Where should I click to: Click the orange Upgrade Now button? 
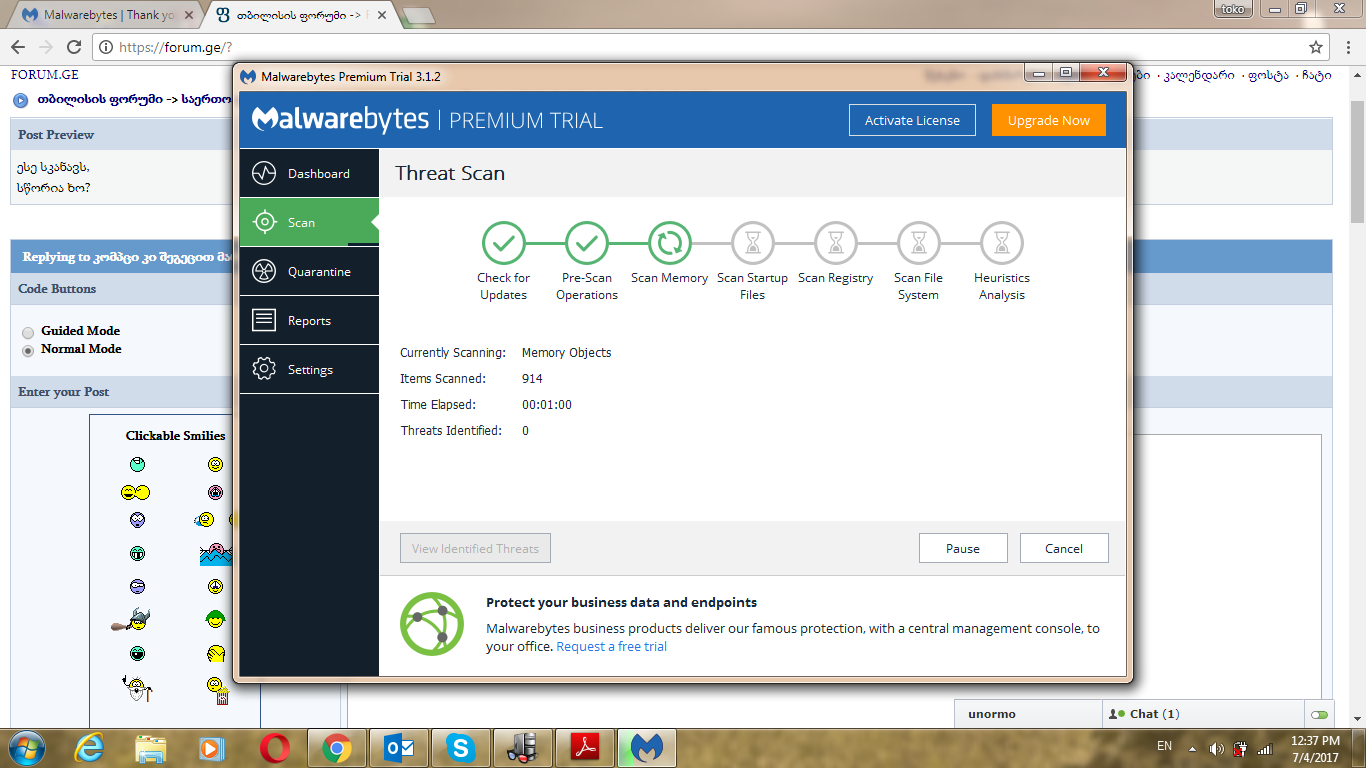pyautogui.click(x=1049, y=120)
